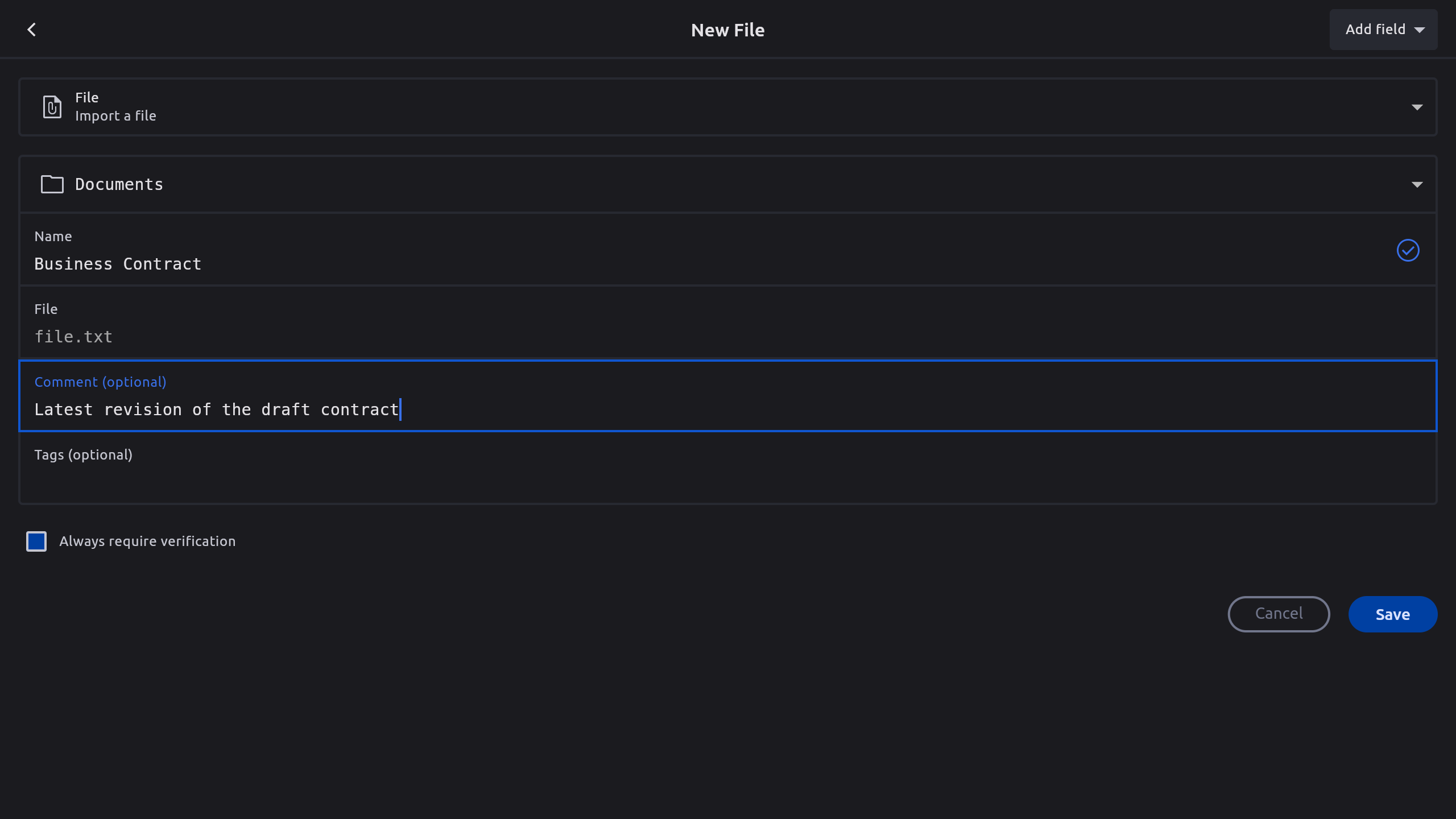
Task: Expand the File type dropdown arrow
Action: (x=1417, y=107)
